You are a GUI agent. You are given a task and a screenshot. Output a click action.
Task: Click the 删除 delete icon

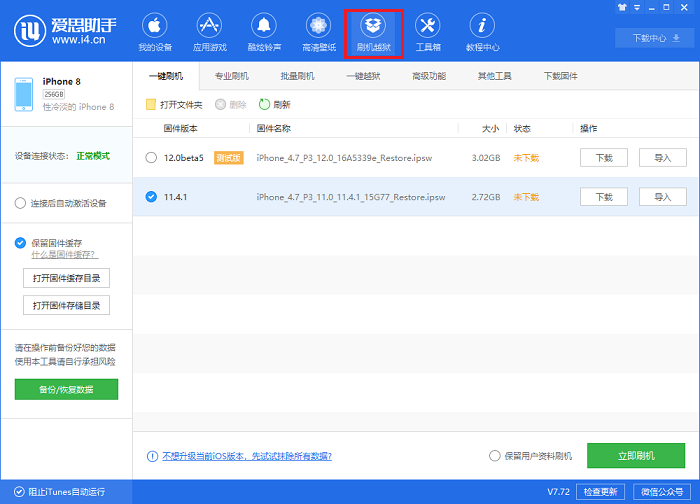click(220, 104)
